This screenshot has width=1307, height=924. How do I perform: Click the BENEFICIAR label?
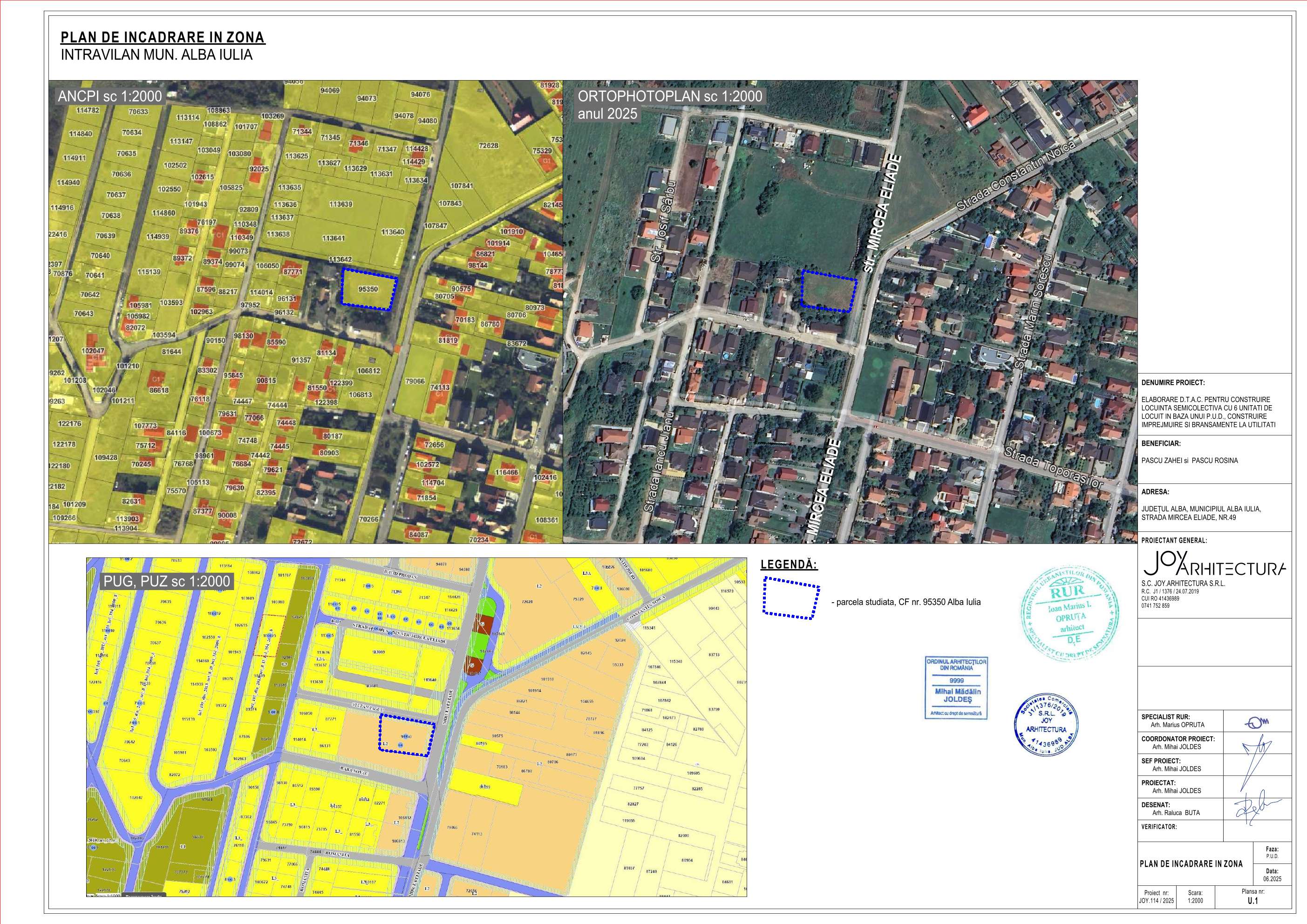(1161, 443)
